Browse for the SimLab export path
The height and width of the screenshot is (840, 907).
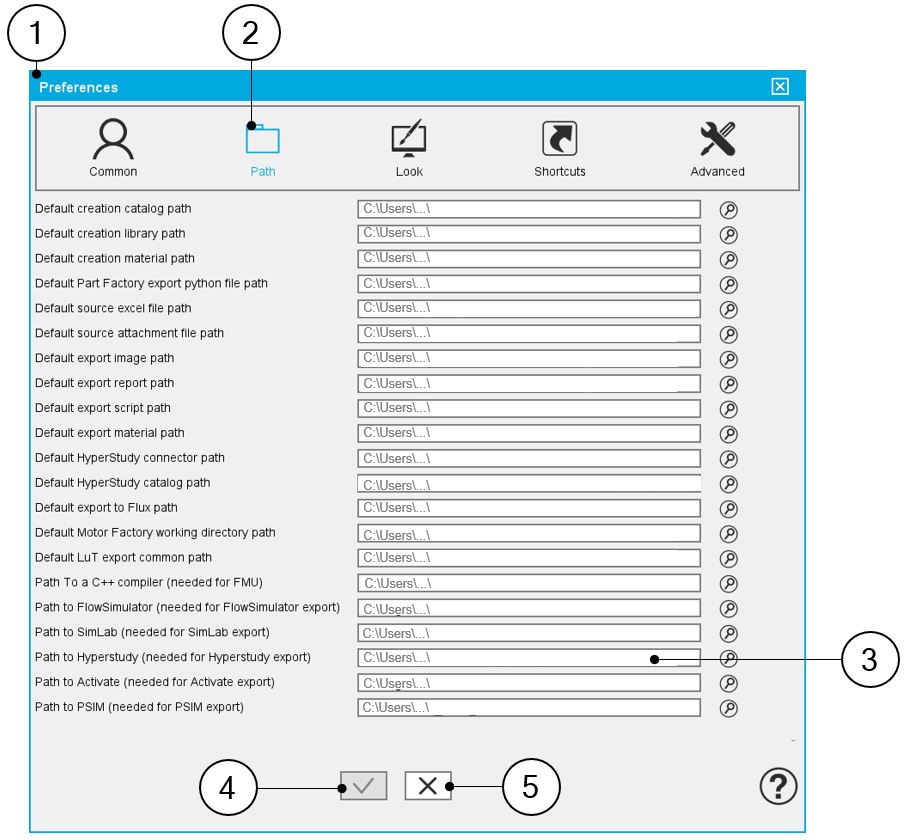pyautogui.click(x=728, y=633)
